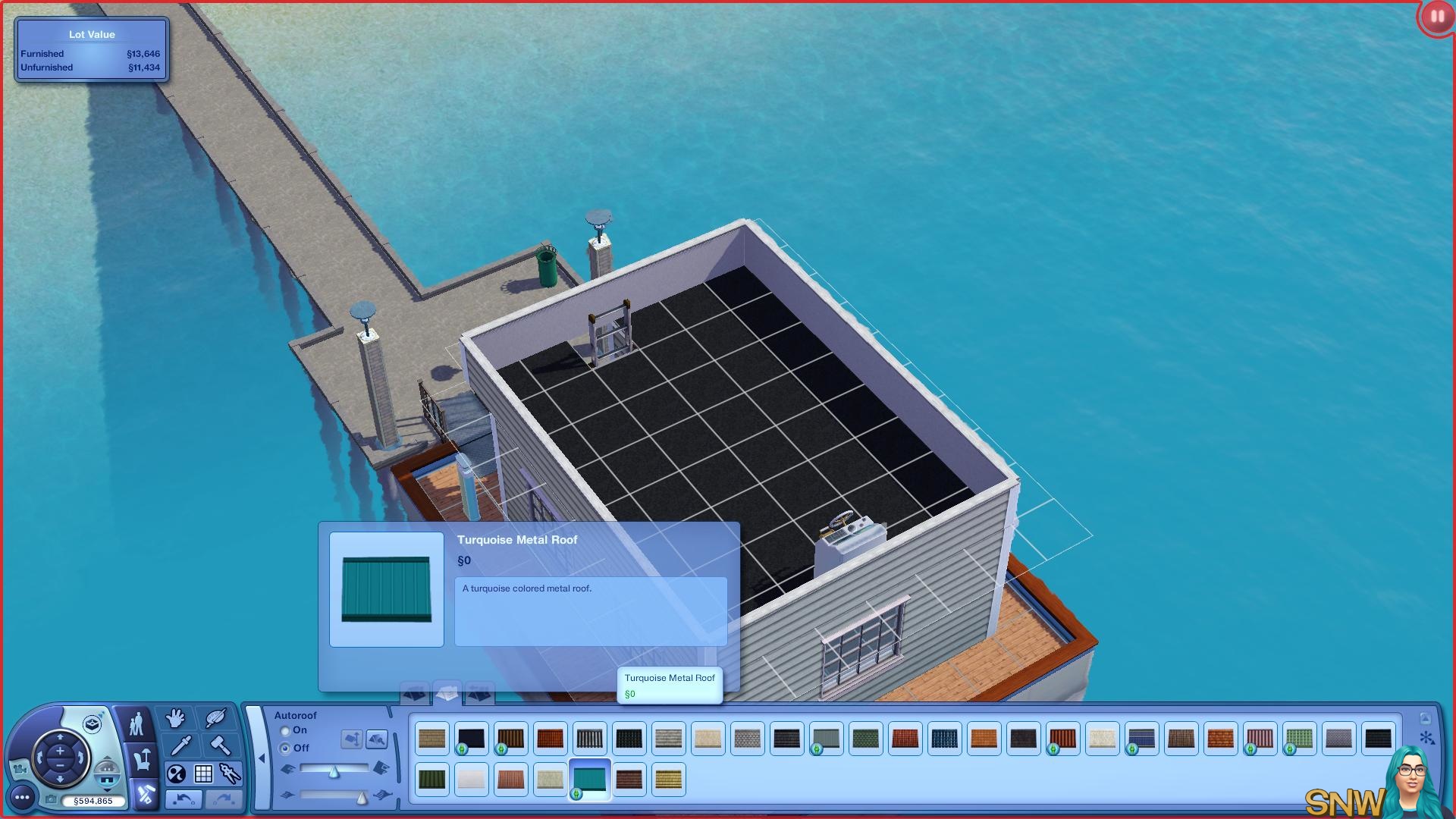This screenshot has width=1456, height=819.
Task: Set Autoroof to Off
Action: click(285, 748)
